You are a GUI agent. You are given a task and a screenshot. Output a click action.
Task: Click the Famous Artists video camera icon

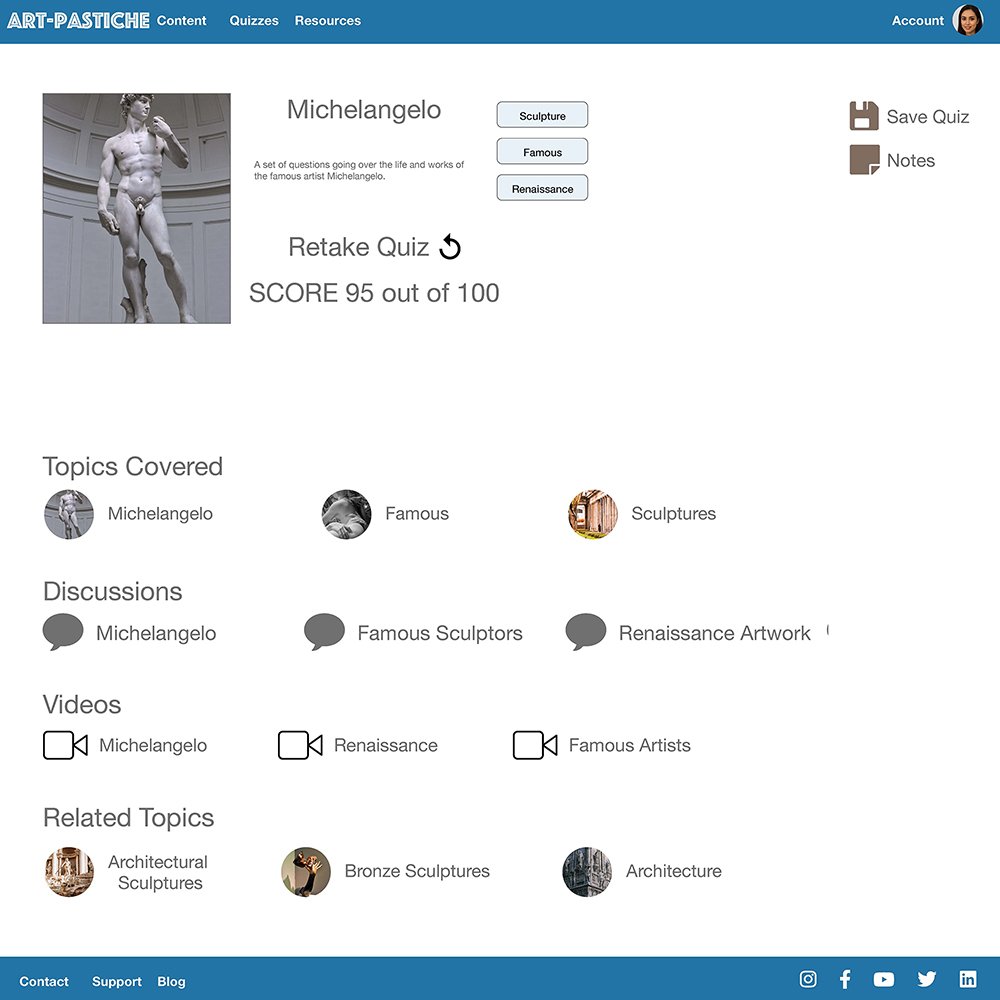[x=535, y=745]
